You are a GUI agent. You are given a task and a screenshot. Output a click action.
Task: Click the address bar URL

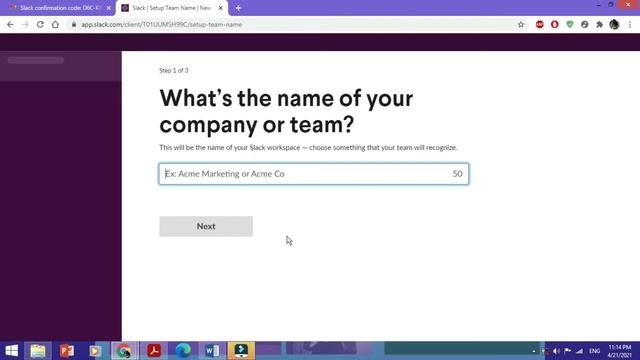(x=162, y=24)
